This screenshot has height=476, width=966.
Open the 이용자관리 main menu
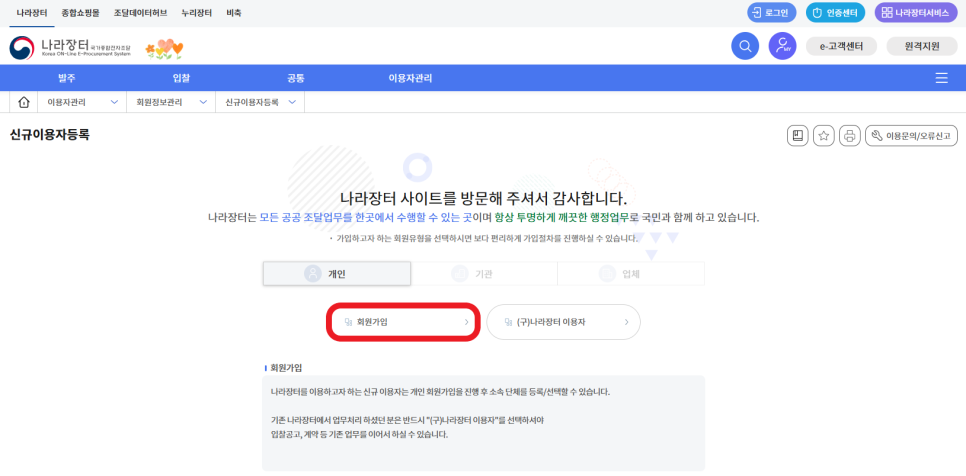(410, 78)
